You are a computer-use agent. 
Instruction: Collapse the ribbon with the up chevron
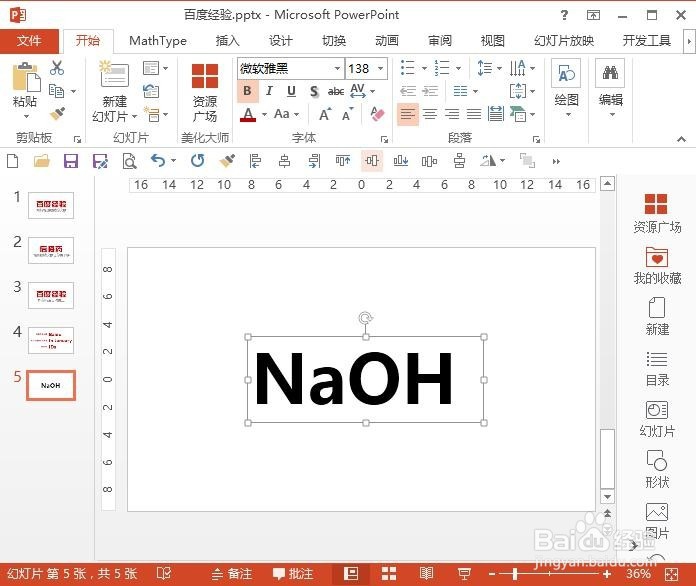(x=681, y=139)
